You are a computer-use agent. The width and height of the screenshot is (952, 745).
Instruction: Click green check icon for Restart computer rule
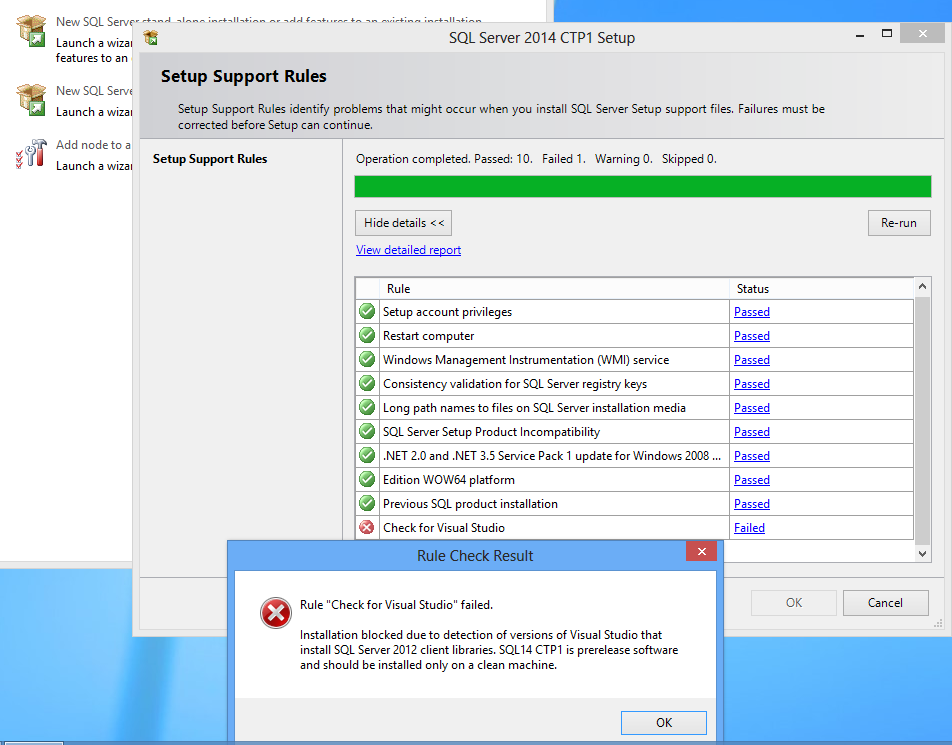pos(366,335)
